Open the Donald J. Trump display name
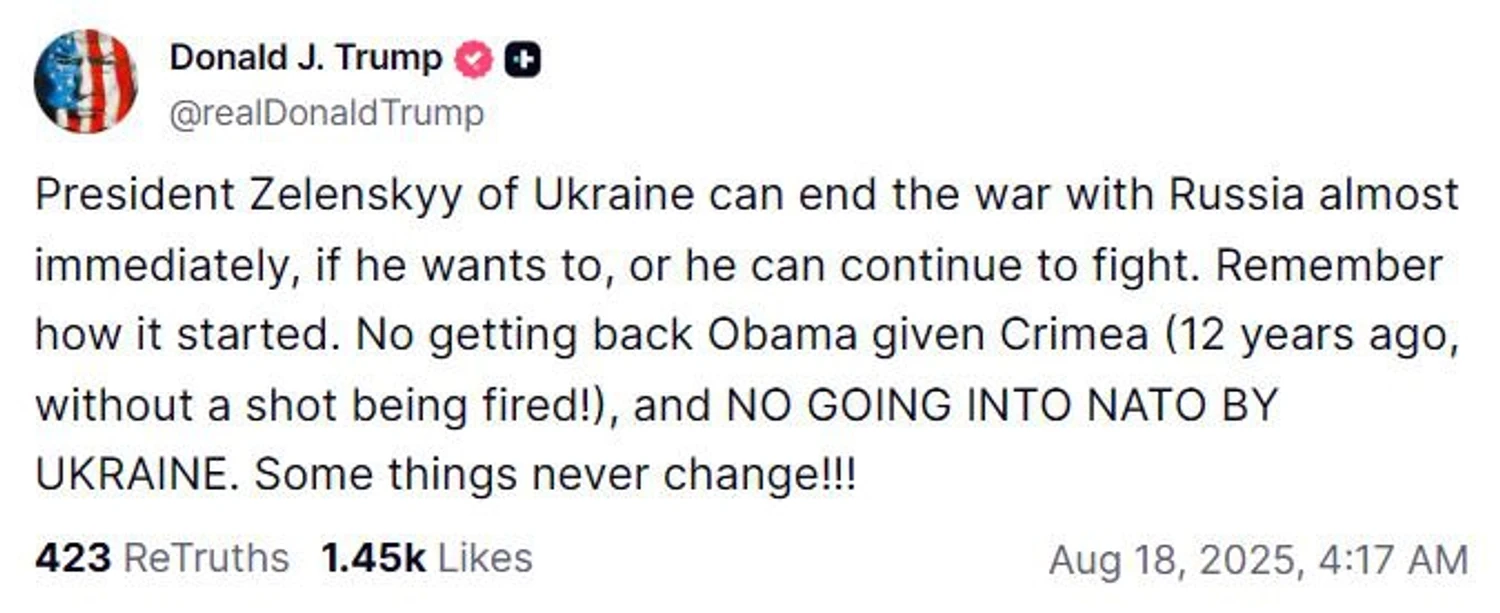Image resolution: width=1500 pixels, height=613 pixels. point(305,59)
